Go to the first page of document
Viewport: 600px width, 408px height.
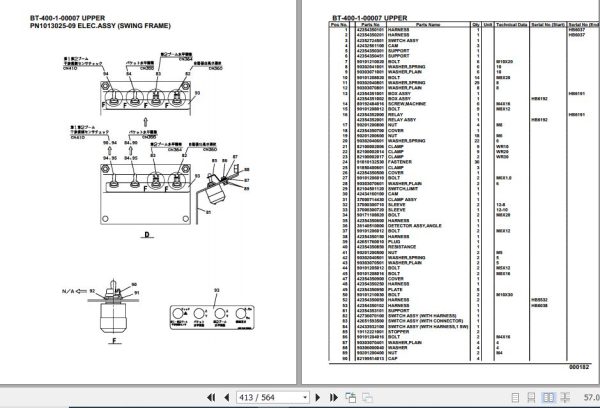pyautogui.click(x=211, y=398)
